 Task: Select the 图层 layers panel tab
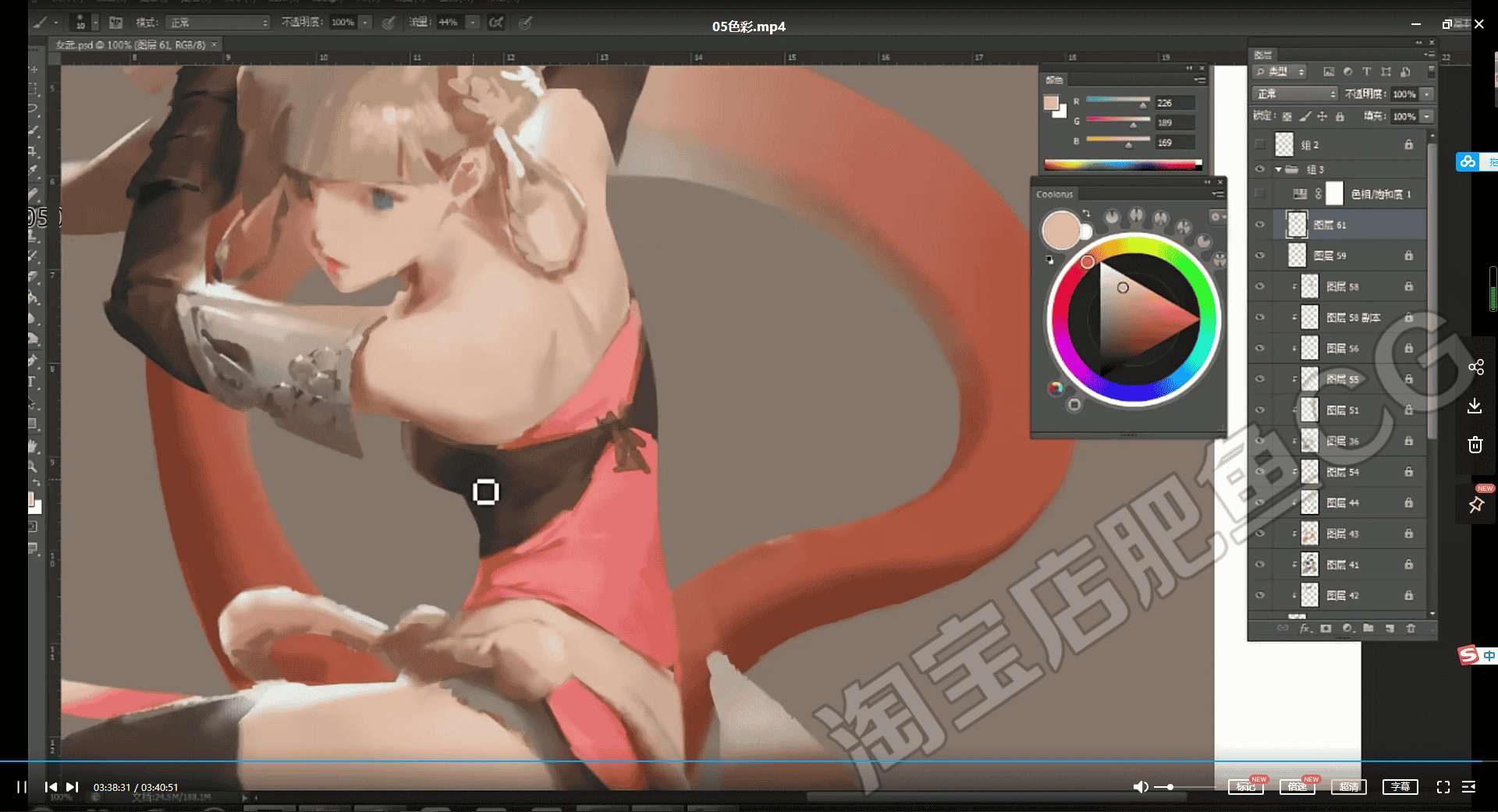pyautogui.click(x=1263, y=55)
